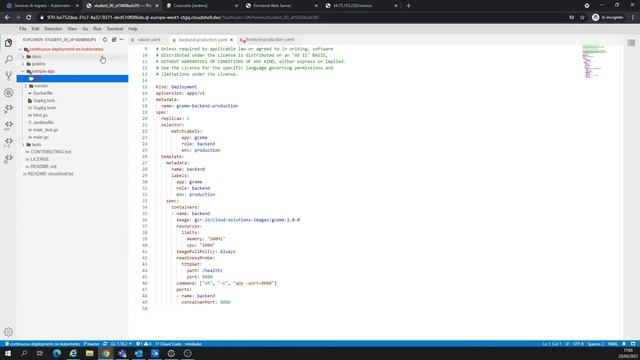Open the Dockerfile in the explorer
The height and width of the screenshot is (360, 640).
(42, 93)
